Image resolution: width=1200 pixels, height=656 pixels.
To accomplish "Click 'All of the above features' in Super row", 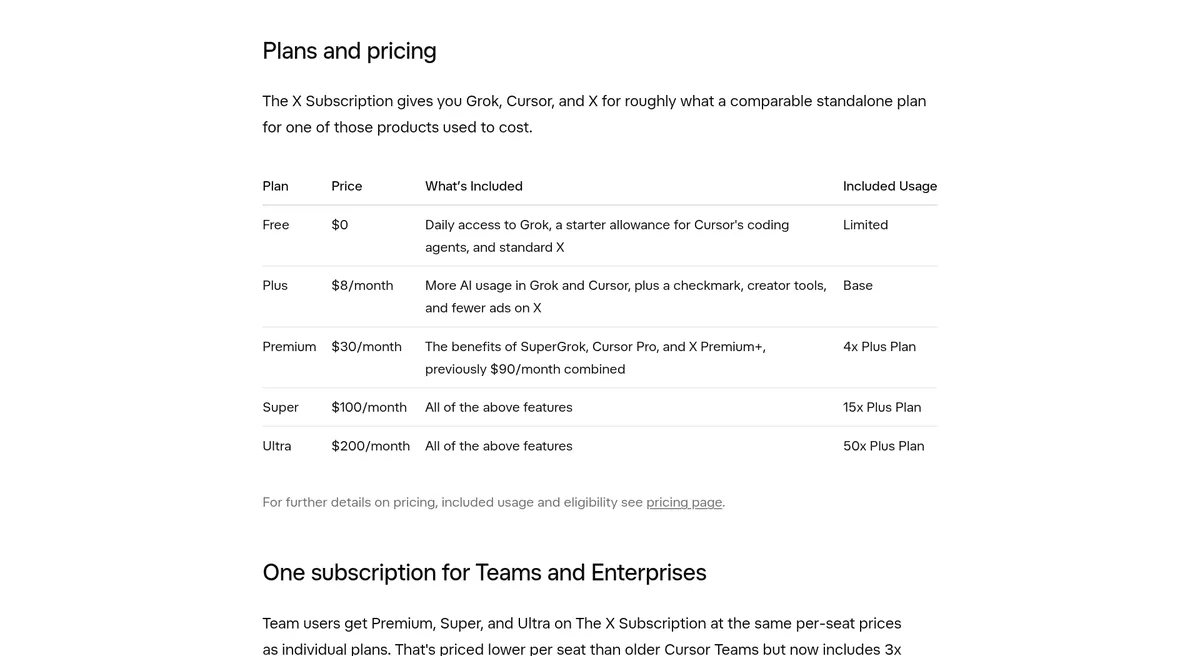I will click(x=499, y=408).
